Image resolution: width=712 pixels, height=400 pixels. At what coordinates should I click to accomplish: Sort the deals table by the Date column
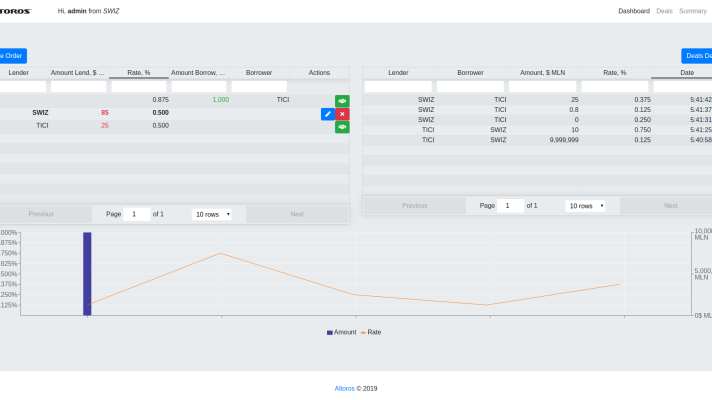click(x=686, y=73)
